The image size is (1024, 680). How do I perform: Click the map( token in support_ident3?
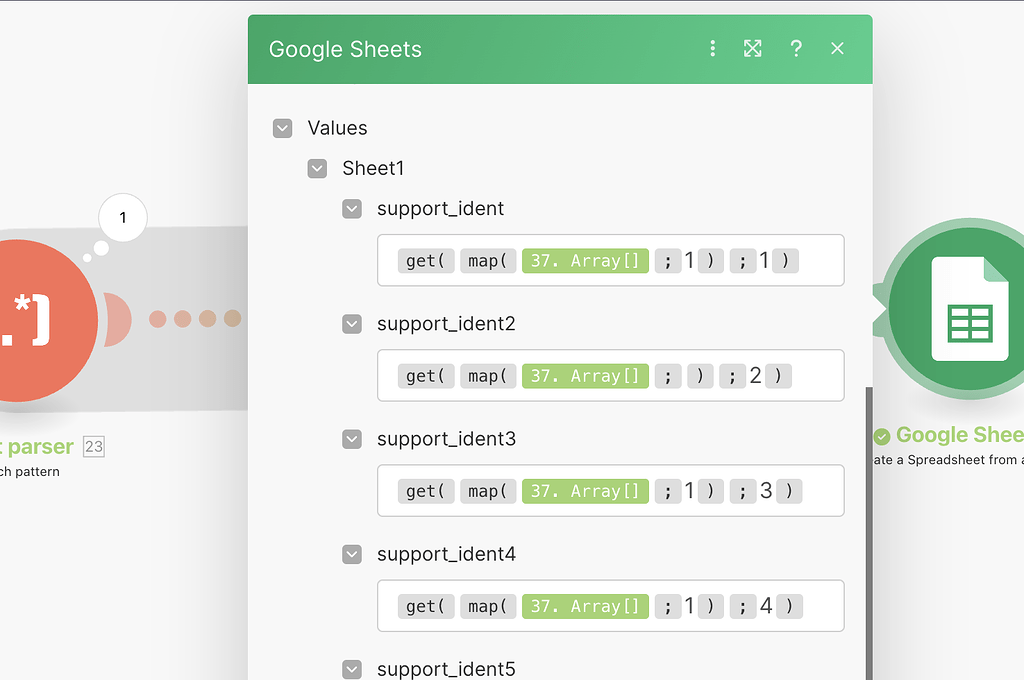(488, 490)
